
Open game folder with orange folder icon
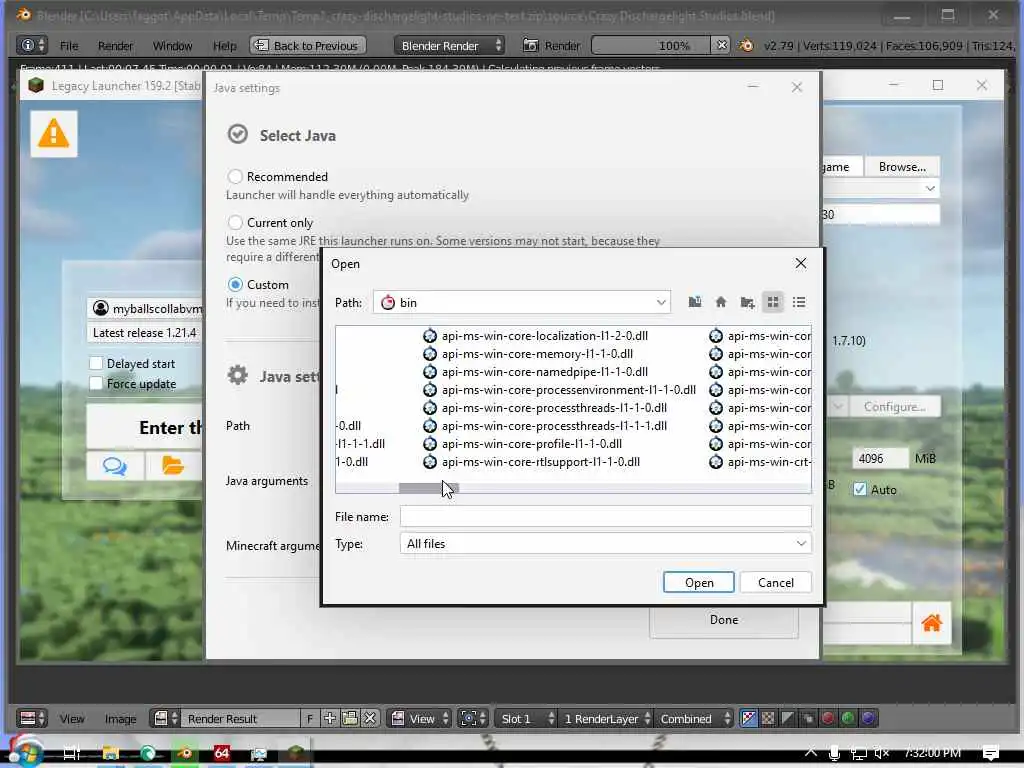(172, 466)
